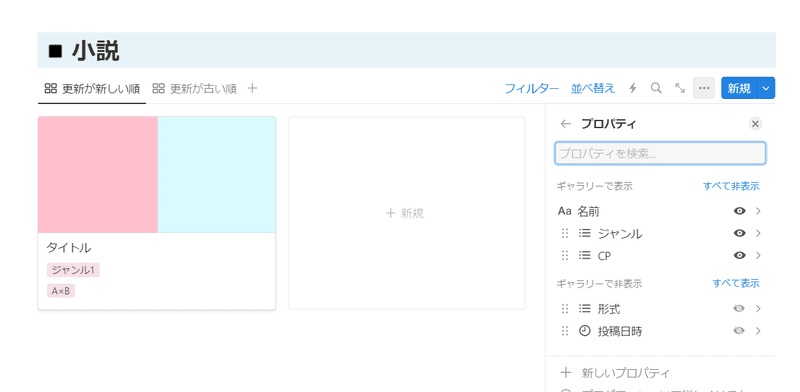Click すべて非表示 link
The height and width of the screenshot is (392, 800).
[x=731, y=186]
